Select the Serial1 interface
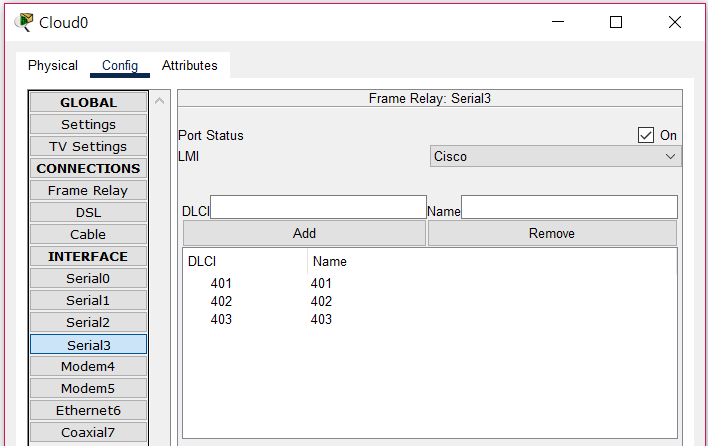 (88, 301)
